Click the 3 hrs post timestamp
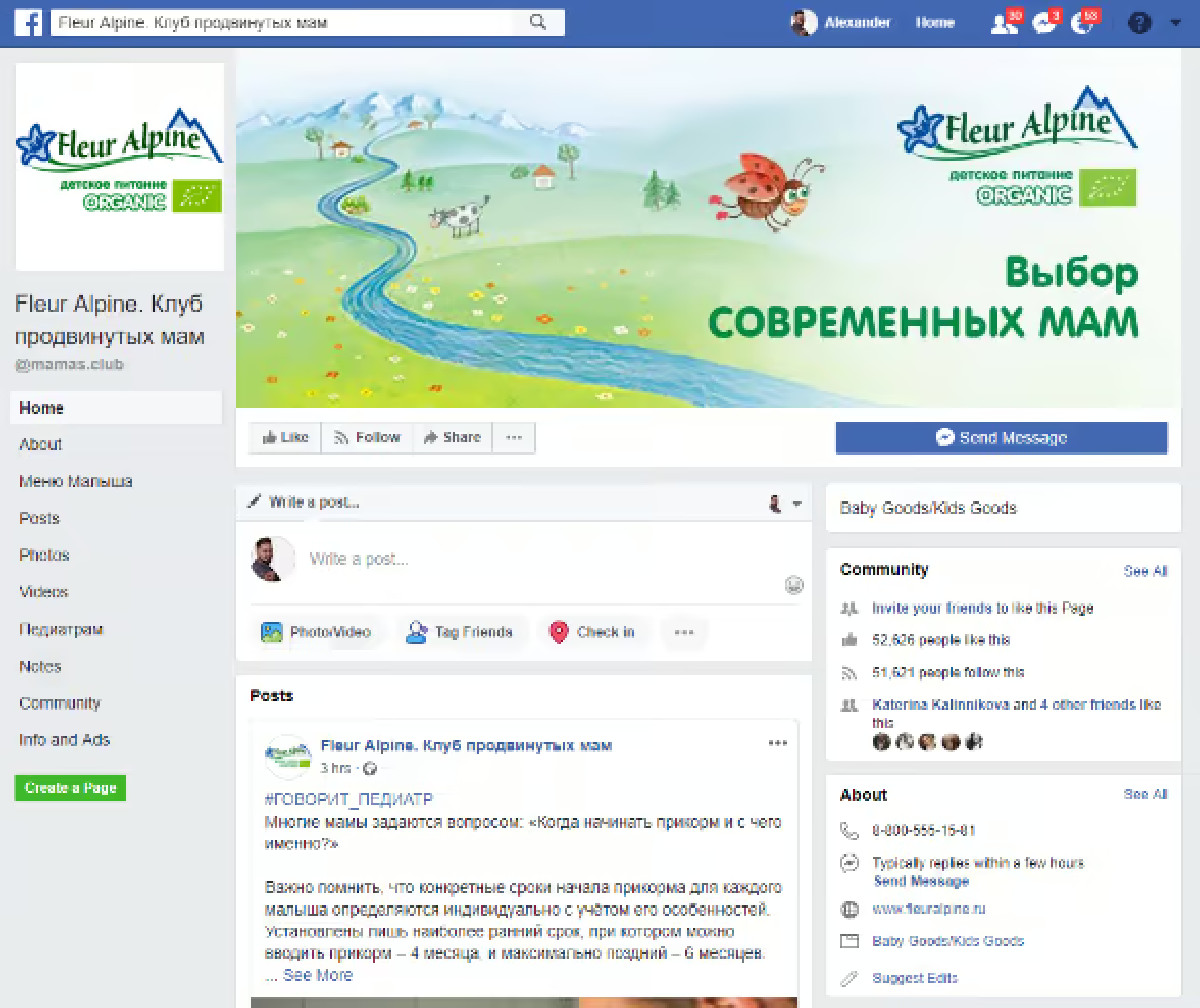 [336, 768]
